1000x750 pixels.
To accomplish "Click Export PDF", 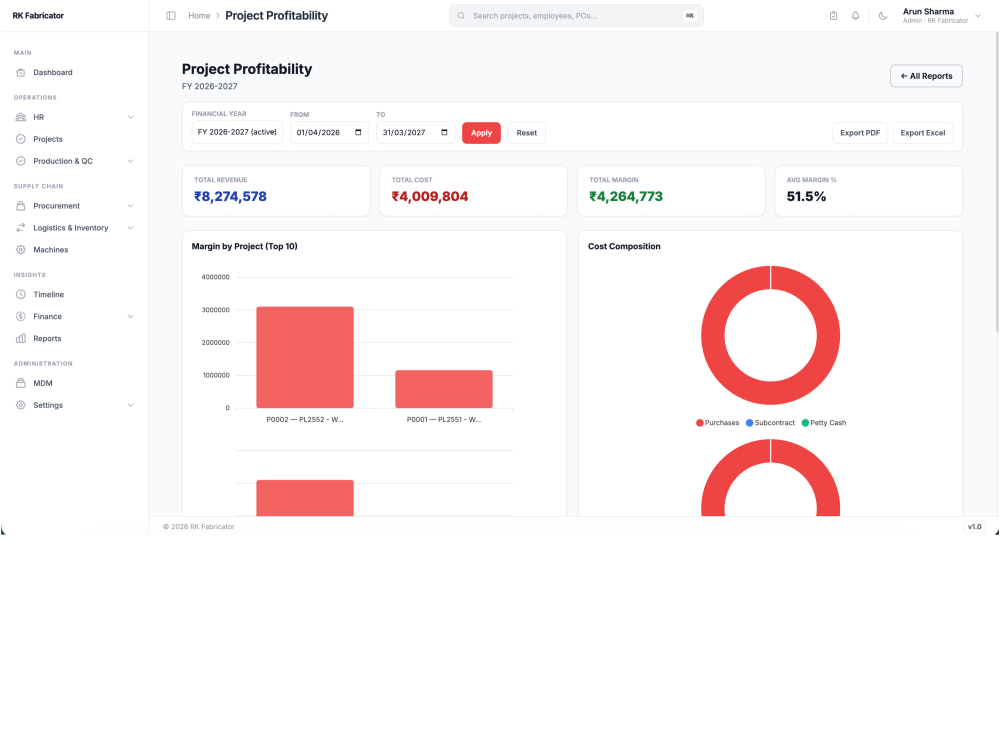I will click(860, 133).
